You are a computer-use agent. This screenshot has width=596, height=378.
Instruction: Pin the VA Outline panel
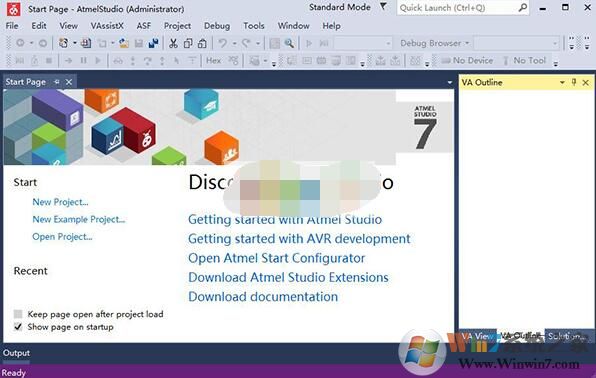click(x=574, y=82)
